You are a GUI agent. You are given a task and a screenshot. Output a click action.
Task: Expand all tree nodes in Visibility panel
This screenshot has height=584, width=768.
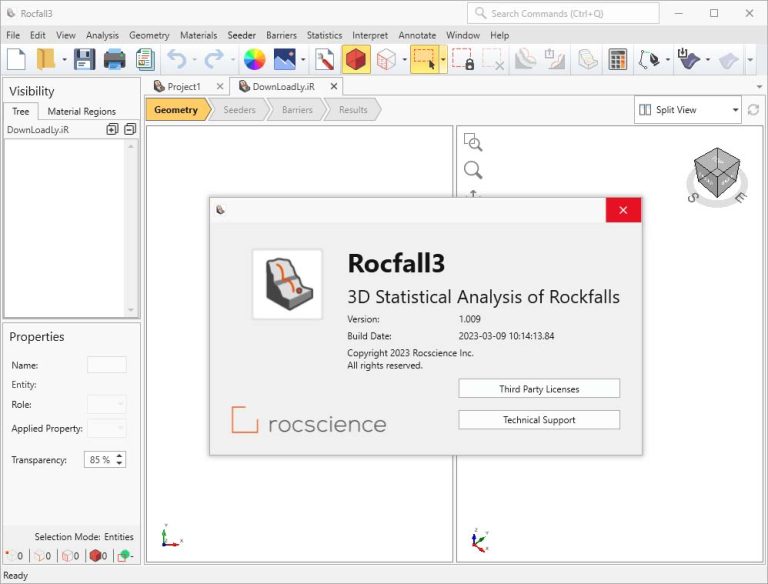point(112,129)
